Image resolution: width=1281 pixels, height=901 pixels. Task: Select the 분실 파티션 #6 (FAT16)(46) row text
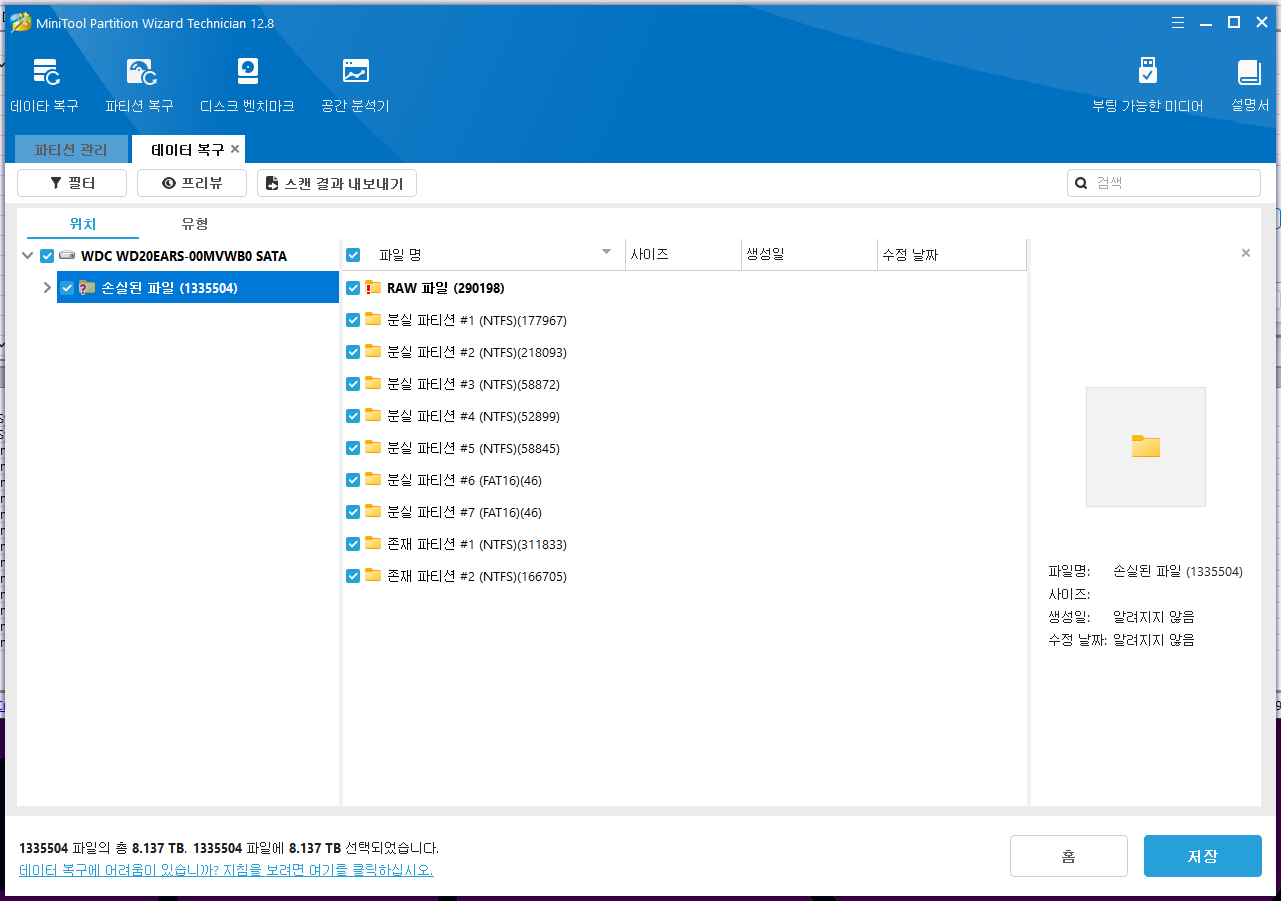(464, 480)
